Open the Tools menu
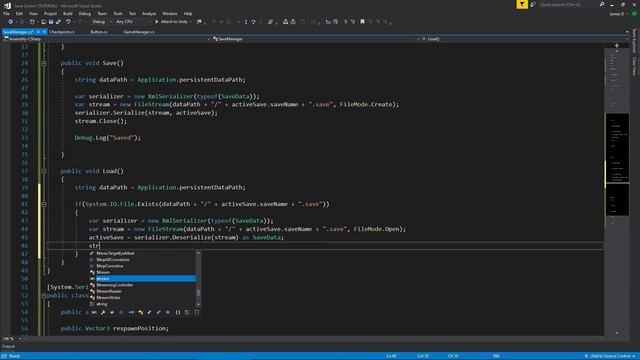Image resolution: width=640 pixels, height=360 pixels. (118, 13)
